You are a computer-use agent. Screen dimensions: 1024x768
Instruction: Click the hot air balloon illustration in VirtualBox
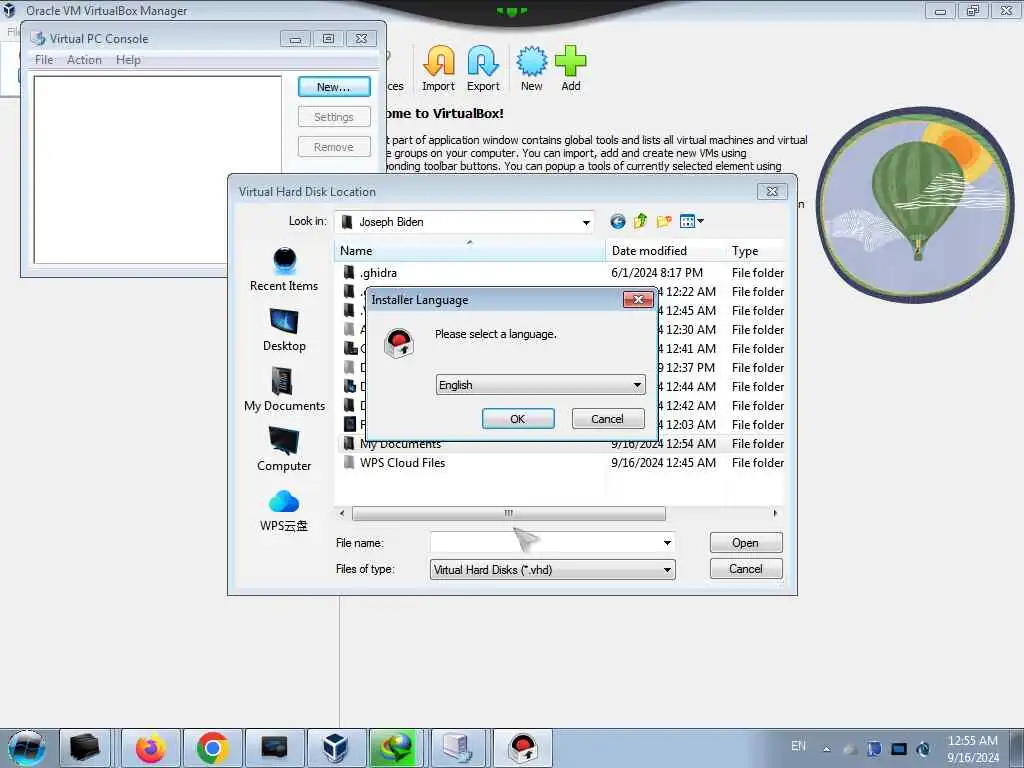[914, 204]
